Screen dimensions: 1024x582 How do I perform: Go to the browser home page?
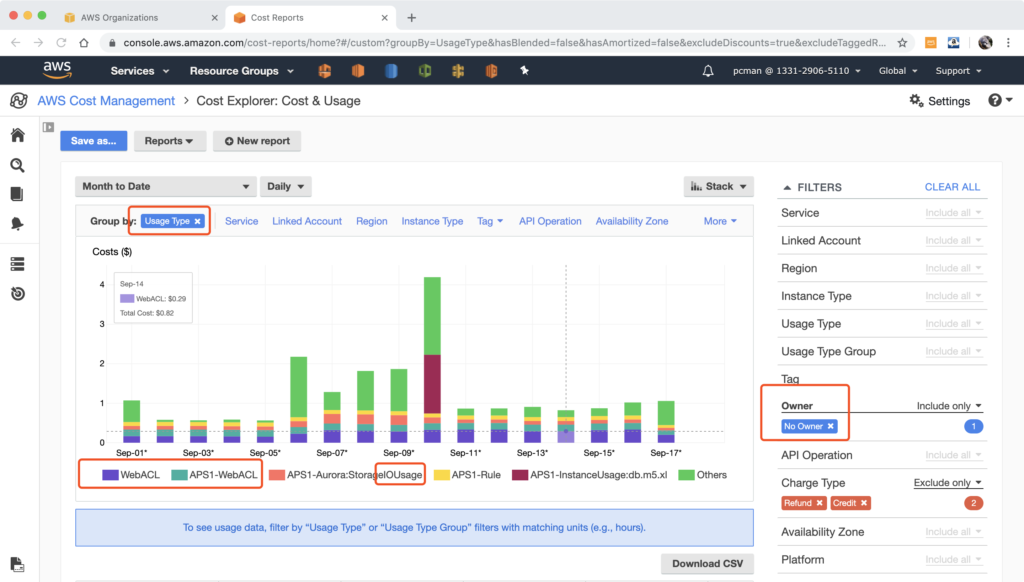pos(84,43)
